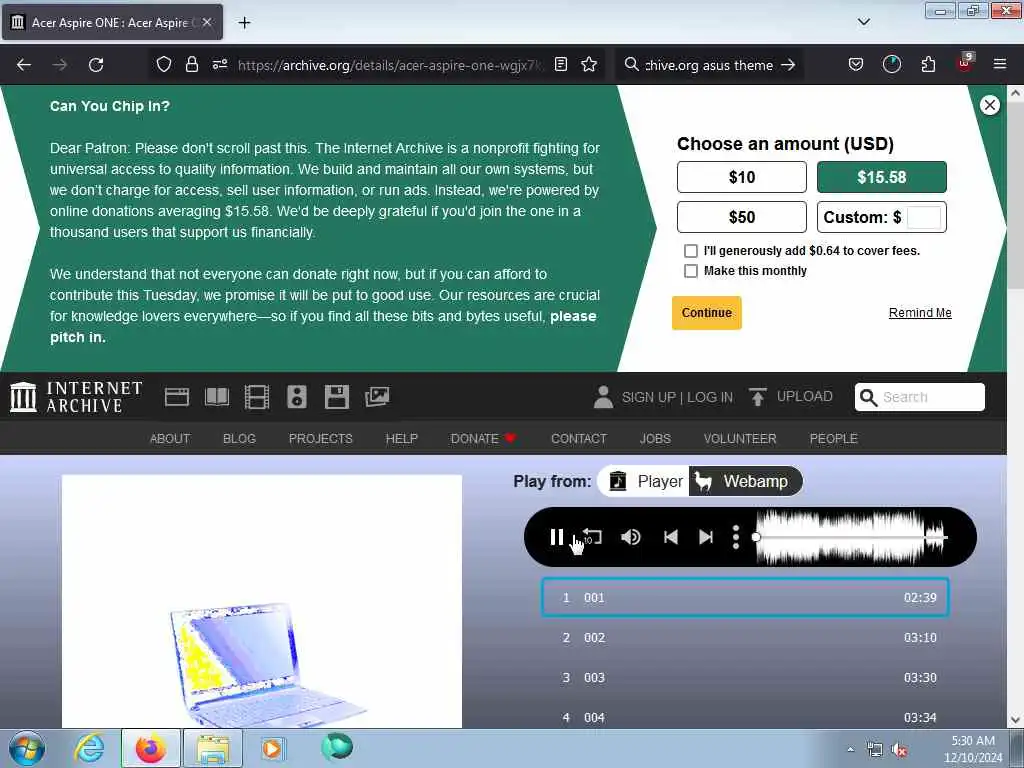Open the tracking protection shield icon

[x=164, y=64]
